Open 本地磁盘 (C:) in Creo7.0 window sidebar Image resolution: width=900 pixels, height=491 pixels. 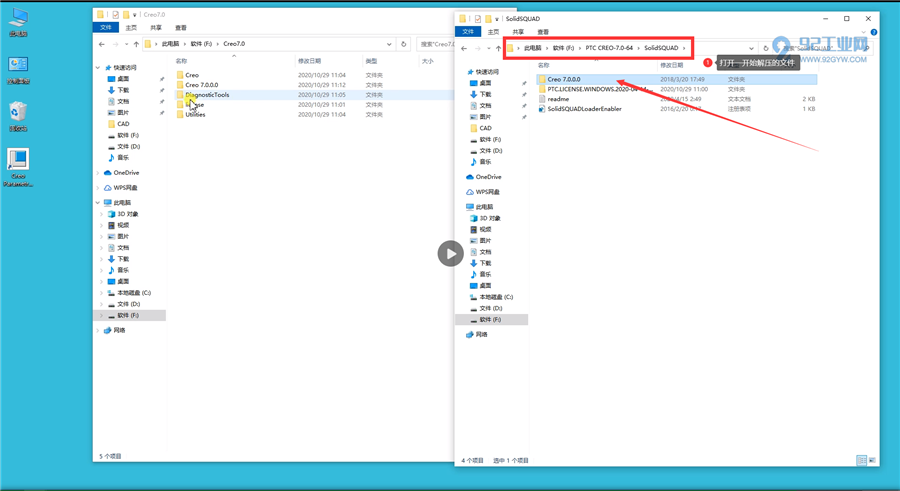point(134,293)
